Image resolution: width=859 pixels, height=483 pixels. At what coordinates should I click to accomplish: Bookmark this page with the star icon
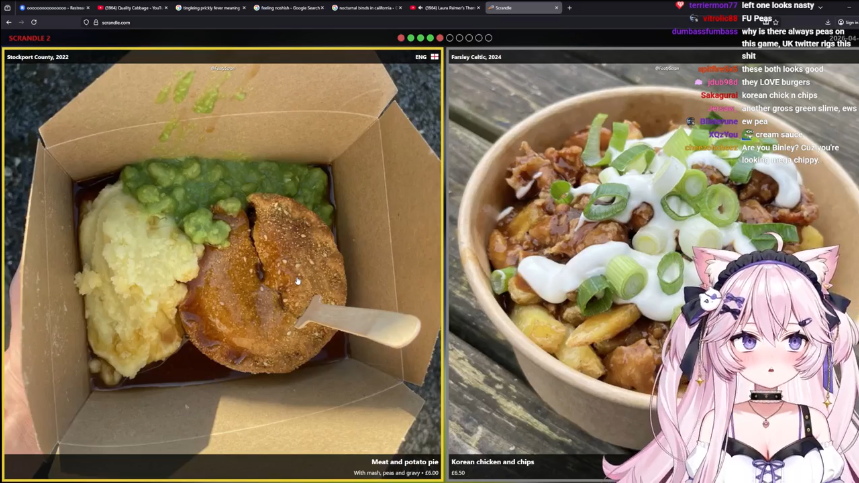coord(776,22)
